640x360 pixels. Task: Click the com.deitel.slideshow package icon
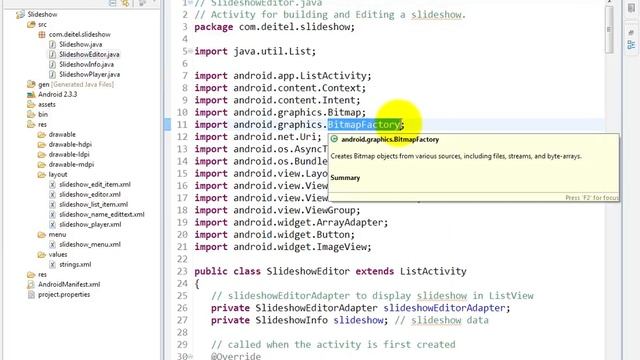coord(42,35)
